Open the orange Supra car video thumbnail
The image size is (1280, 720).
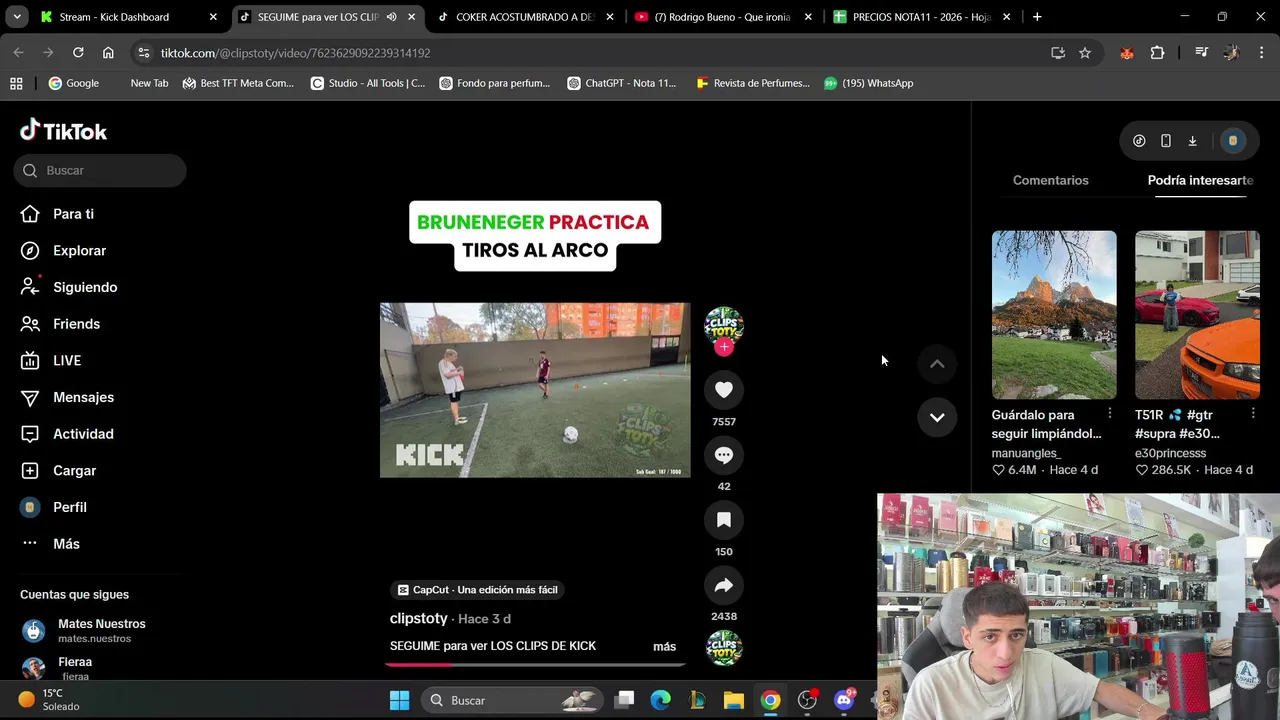point(1197,315)
